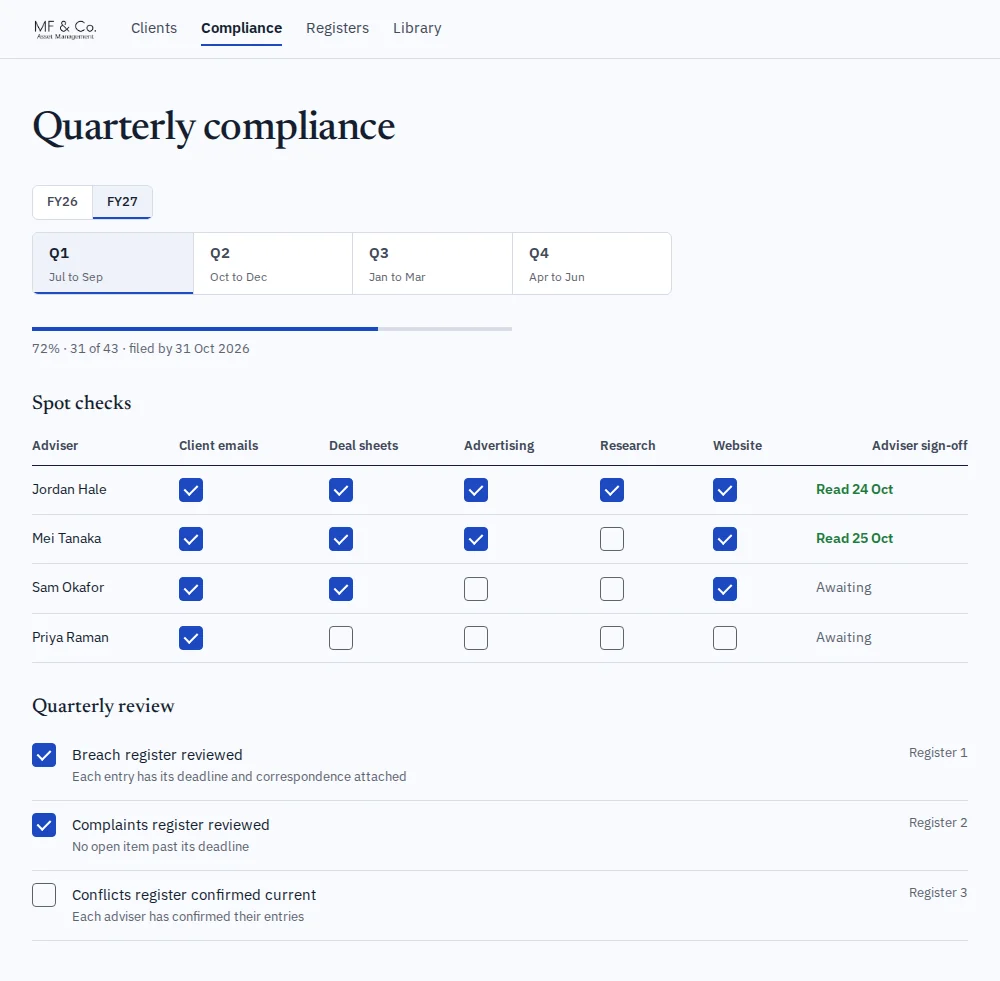Viewport: 1000px width, 981px height.
Task: Uncheck Sam Okafor Client emails checkbox
Action: point(191,589)
